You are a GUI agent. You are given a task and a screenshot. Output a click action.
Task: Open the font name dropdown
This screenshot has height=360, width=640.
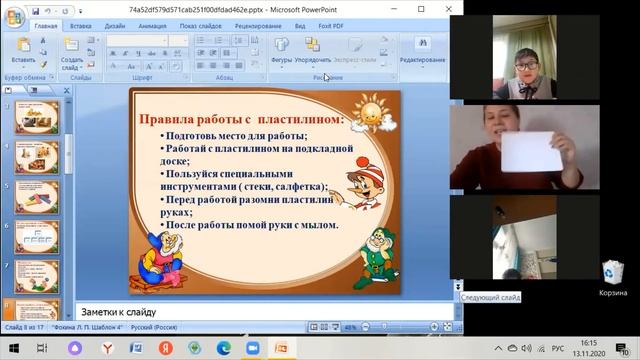(x=164, y=40)
